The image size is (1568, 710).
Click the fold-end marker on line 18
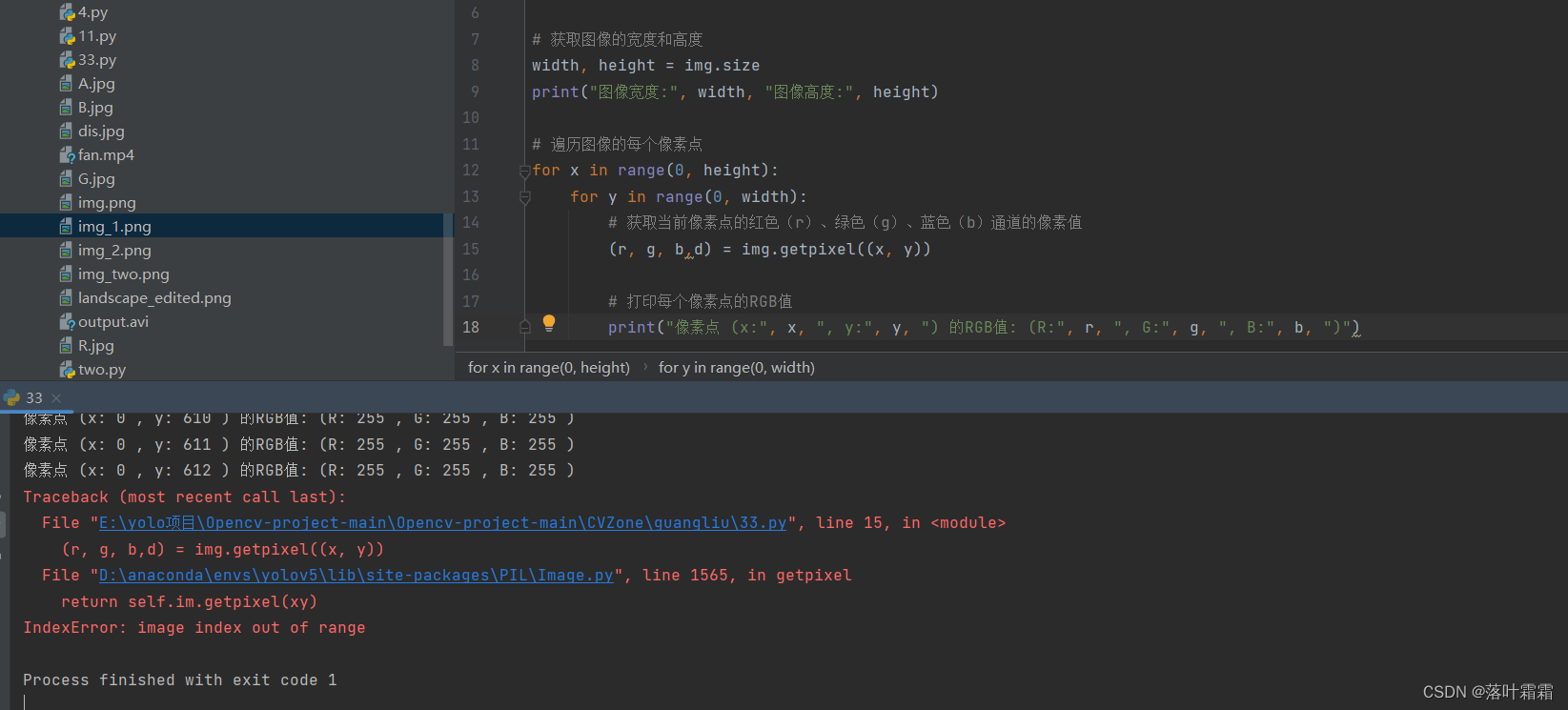coord(524,327)
